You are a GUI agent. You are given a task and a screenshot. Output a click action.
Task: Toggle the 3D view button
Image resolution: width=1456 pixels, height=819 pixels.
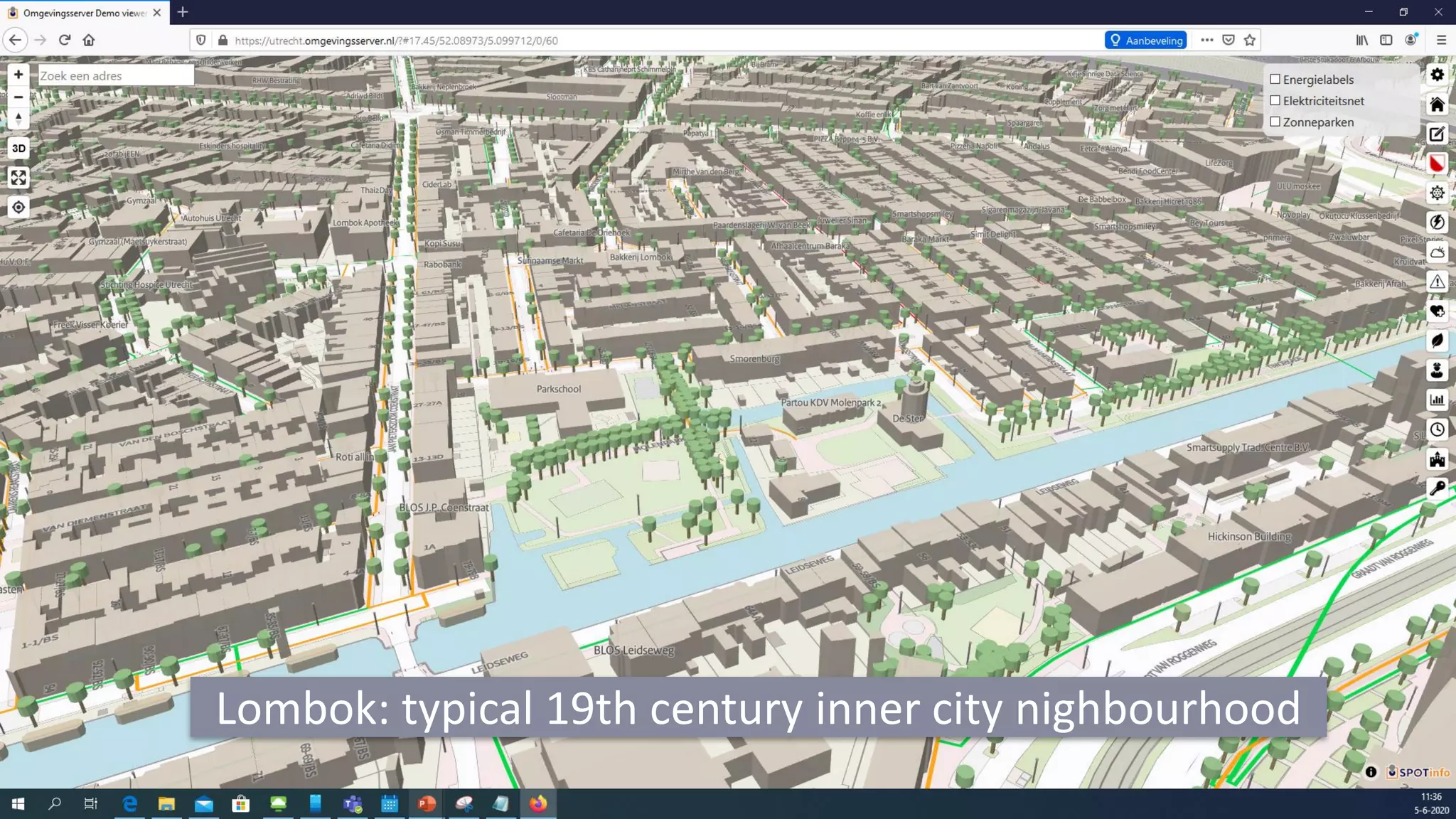(18, 149)
